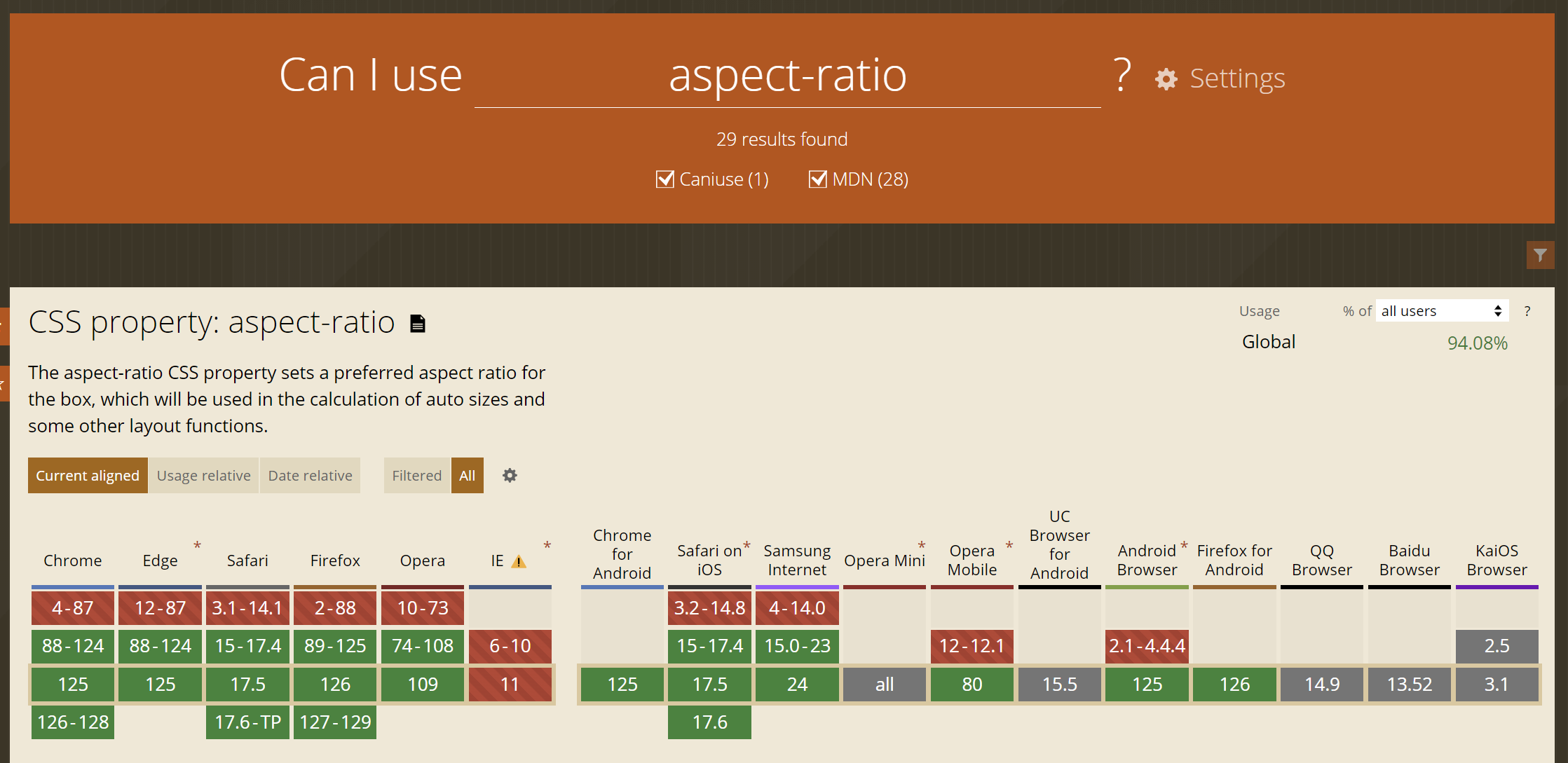Click the spec document icon beside aspect-ratio title
This screenshot has width=1568, height=763.
(418, 324)
